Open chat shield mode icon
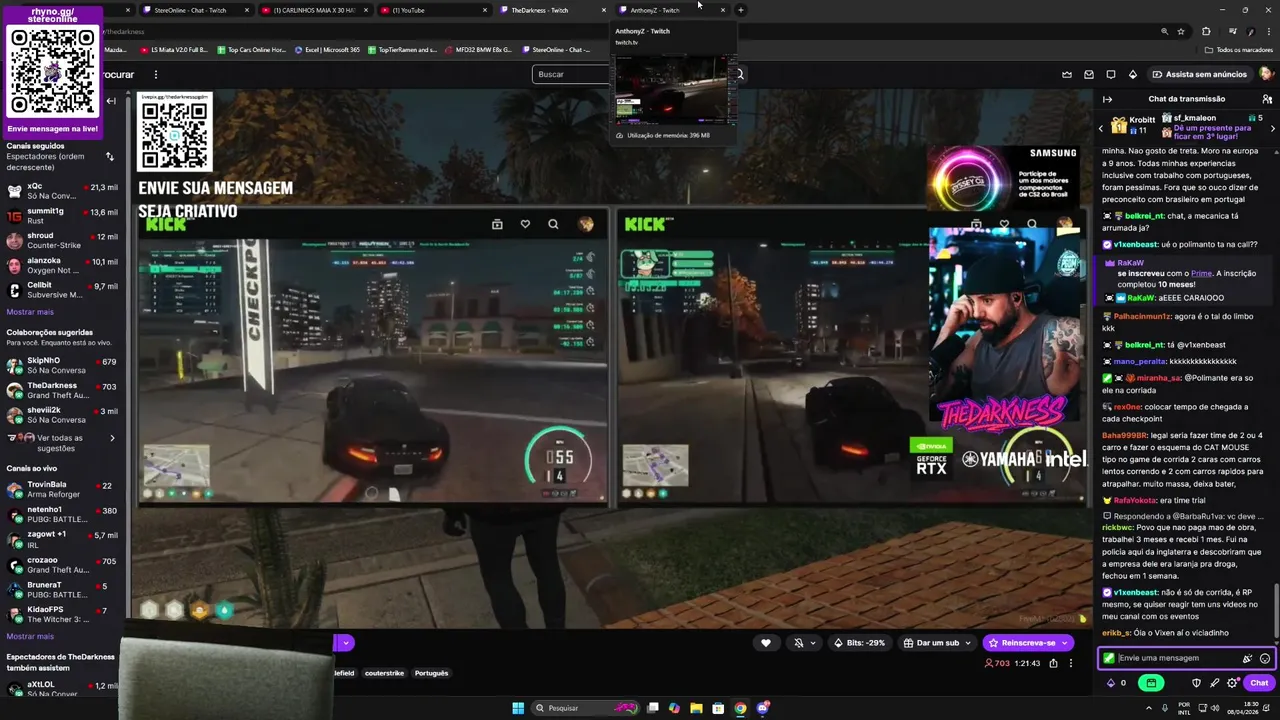Image resolution: width=1280 pixels, height=720 pixels. point(1196,683)
